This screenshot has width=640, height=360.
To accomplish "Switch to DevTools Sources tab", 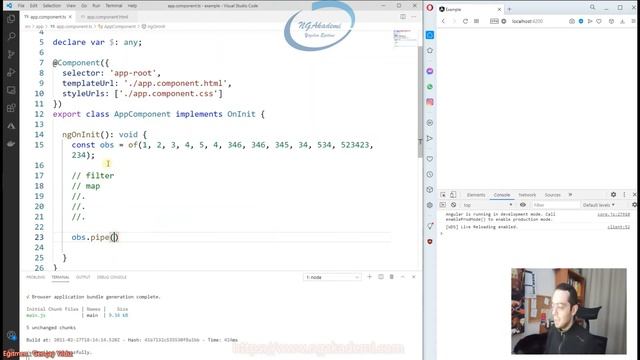I will point(553,195).
